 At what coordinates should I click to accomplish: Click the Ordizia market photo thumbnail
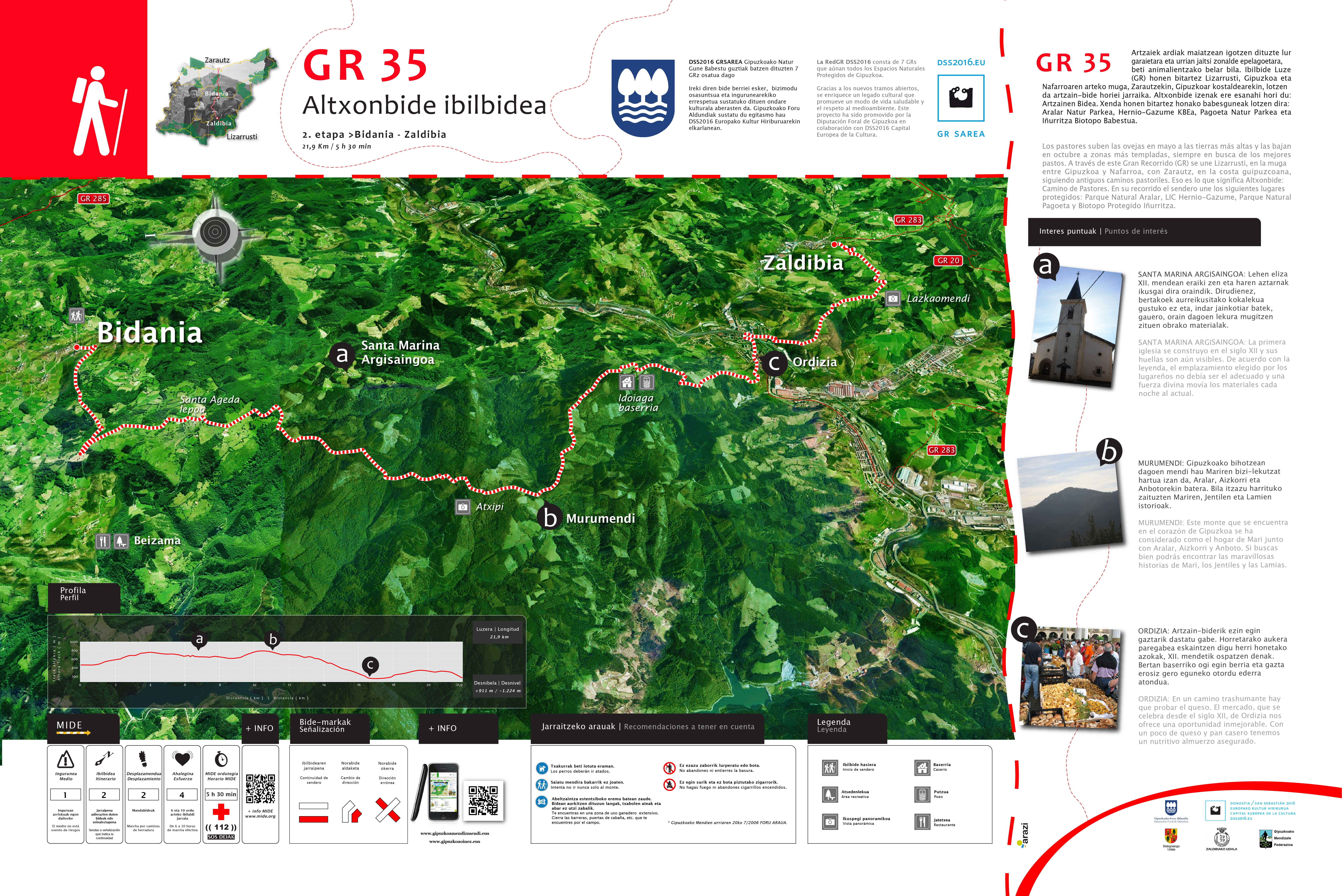tap(1070, 678)
